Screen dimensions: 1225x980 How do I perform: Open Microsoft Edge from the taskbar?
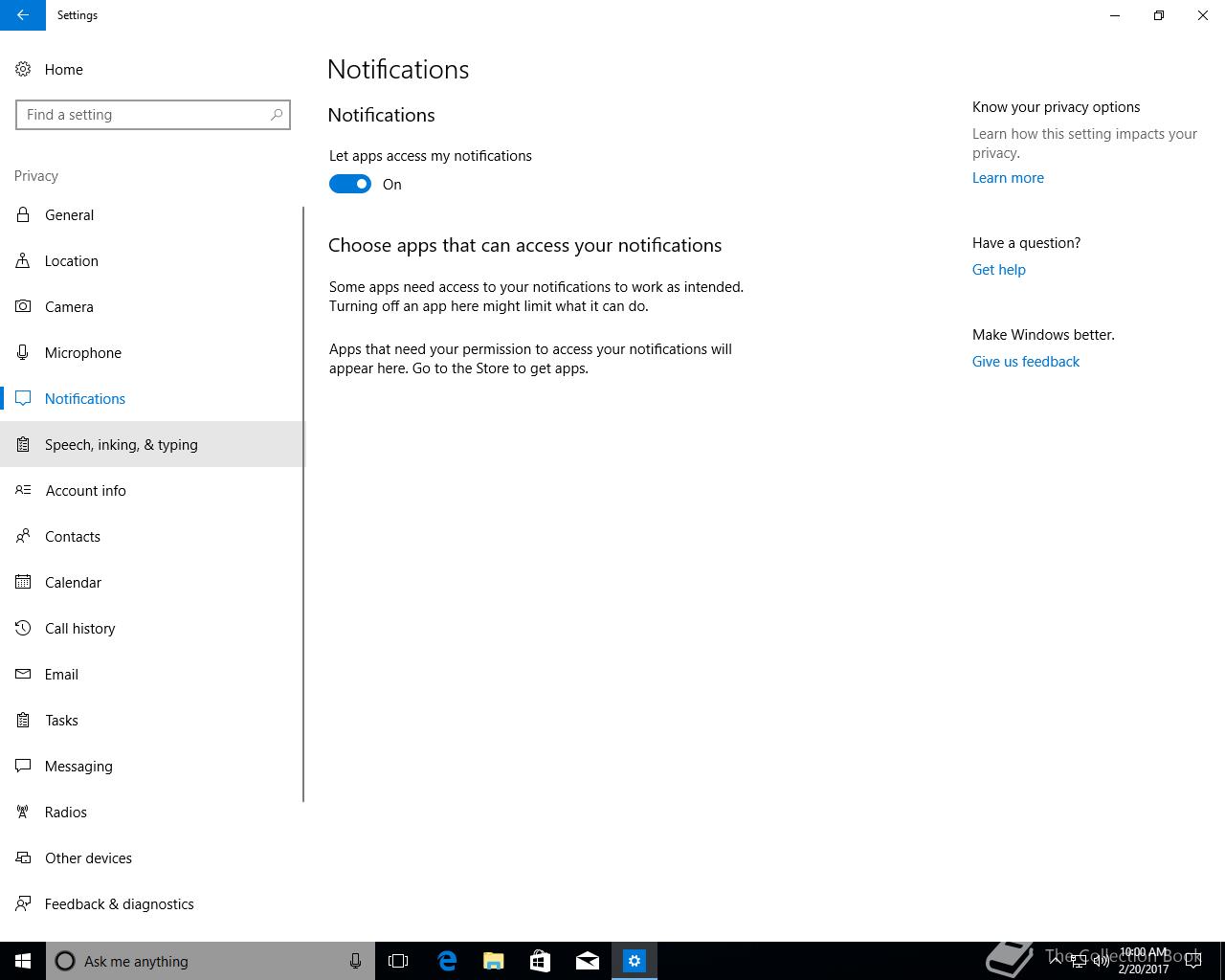(447, 961)
